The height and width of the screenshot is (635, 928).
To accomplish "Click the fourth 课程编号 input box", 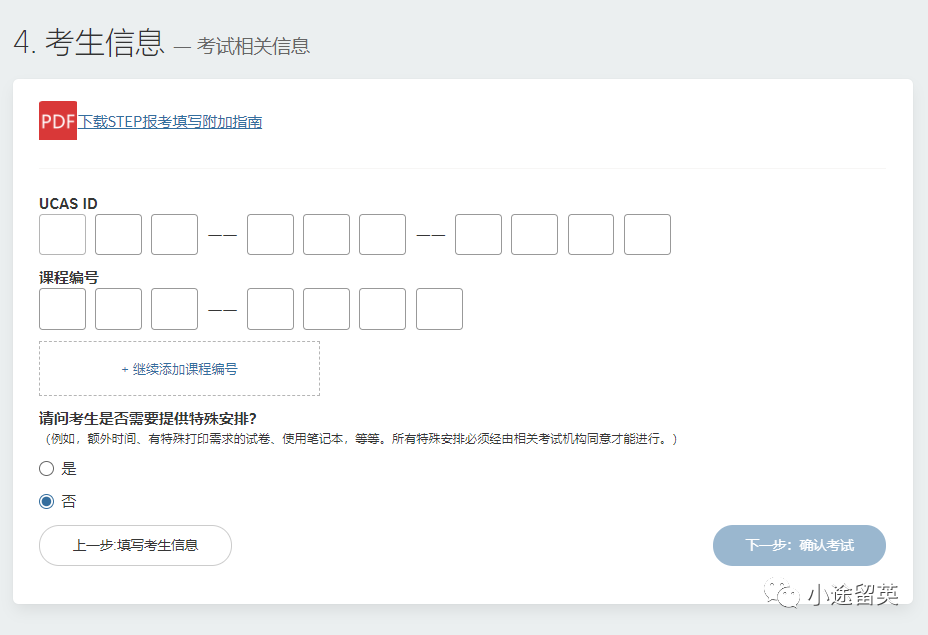I will 270,309.
